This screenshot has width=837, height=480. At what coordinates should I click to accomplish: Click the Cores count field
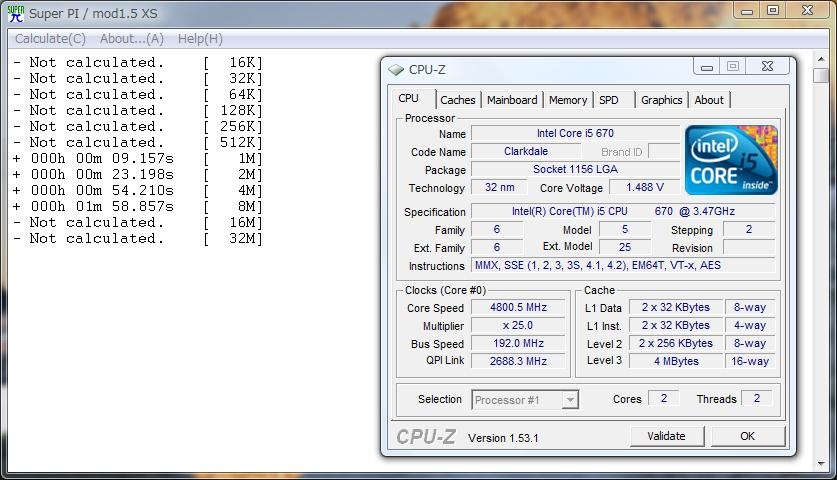click(664, 398)
